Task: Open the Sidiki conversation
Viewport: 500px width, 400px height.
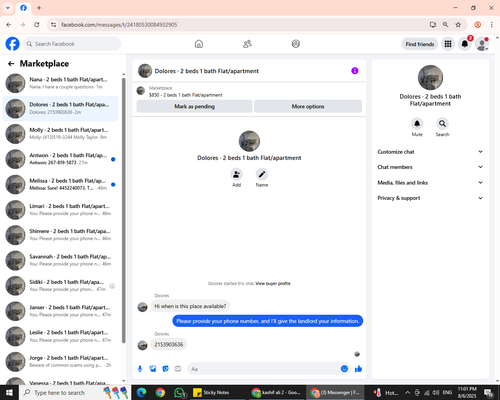Action: (x=60, y=286)
